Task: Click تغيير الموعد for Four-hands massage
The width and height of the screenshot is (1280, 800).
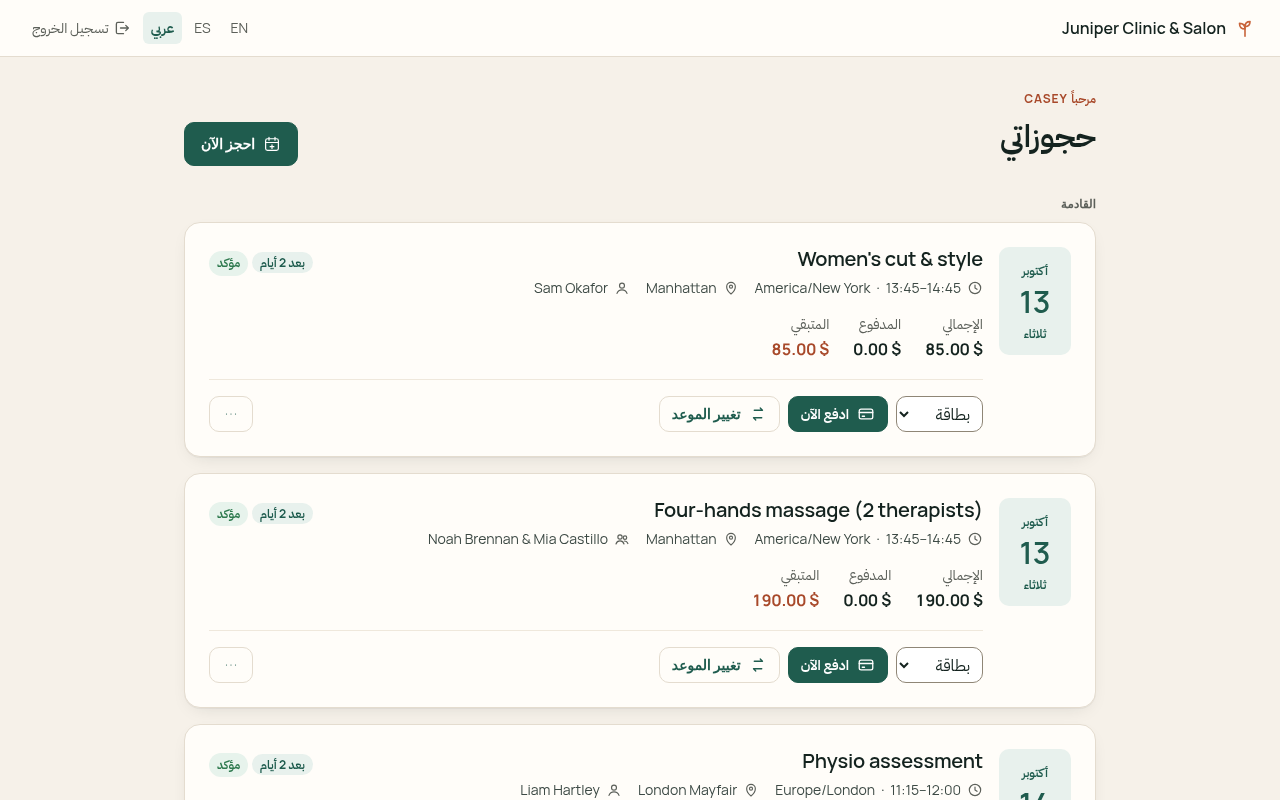Action: (719, 665)
